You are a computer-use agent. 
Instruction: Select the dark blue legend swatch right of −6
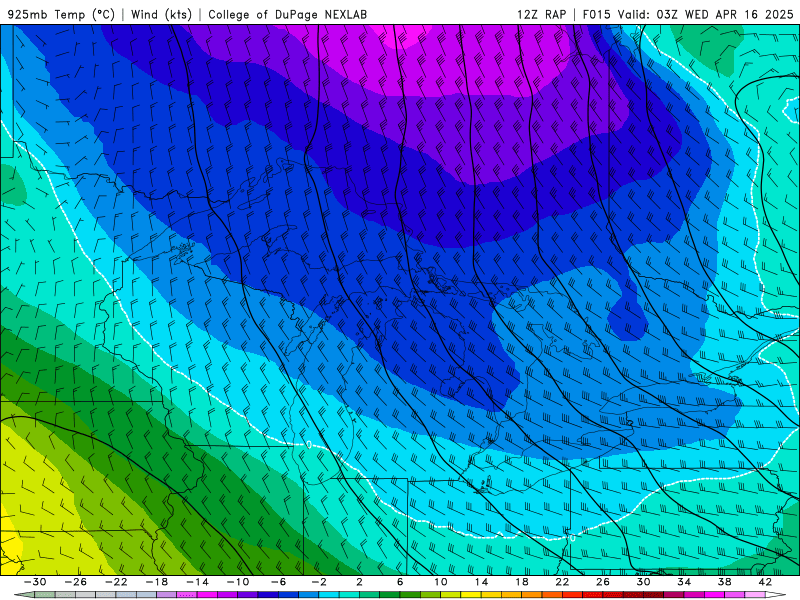coord(288,595)
